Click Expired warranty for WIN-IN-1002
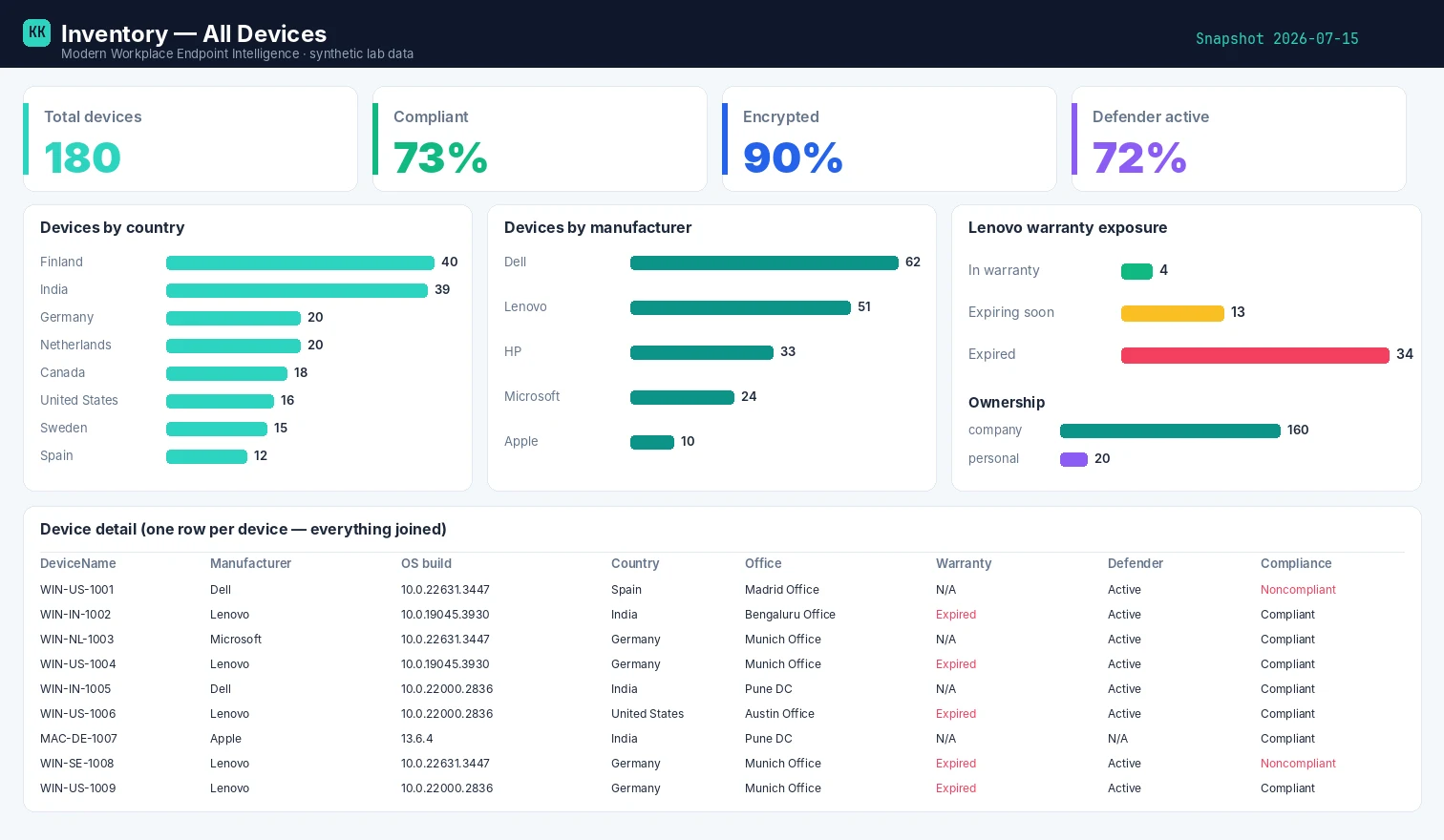This screenshot has width=1444, height=840. pos(956,615)
